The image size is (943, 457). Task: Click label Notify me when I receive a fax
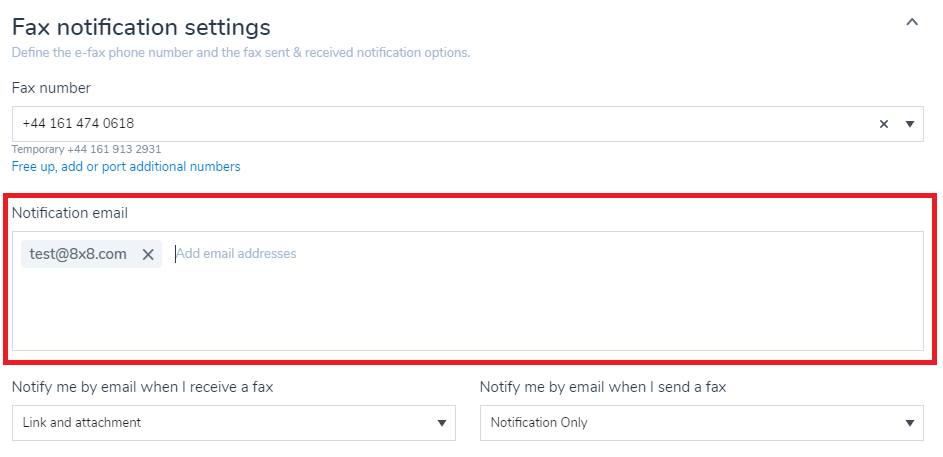(143, 387)
